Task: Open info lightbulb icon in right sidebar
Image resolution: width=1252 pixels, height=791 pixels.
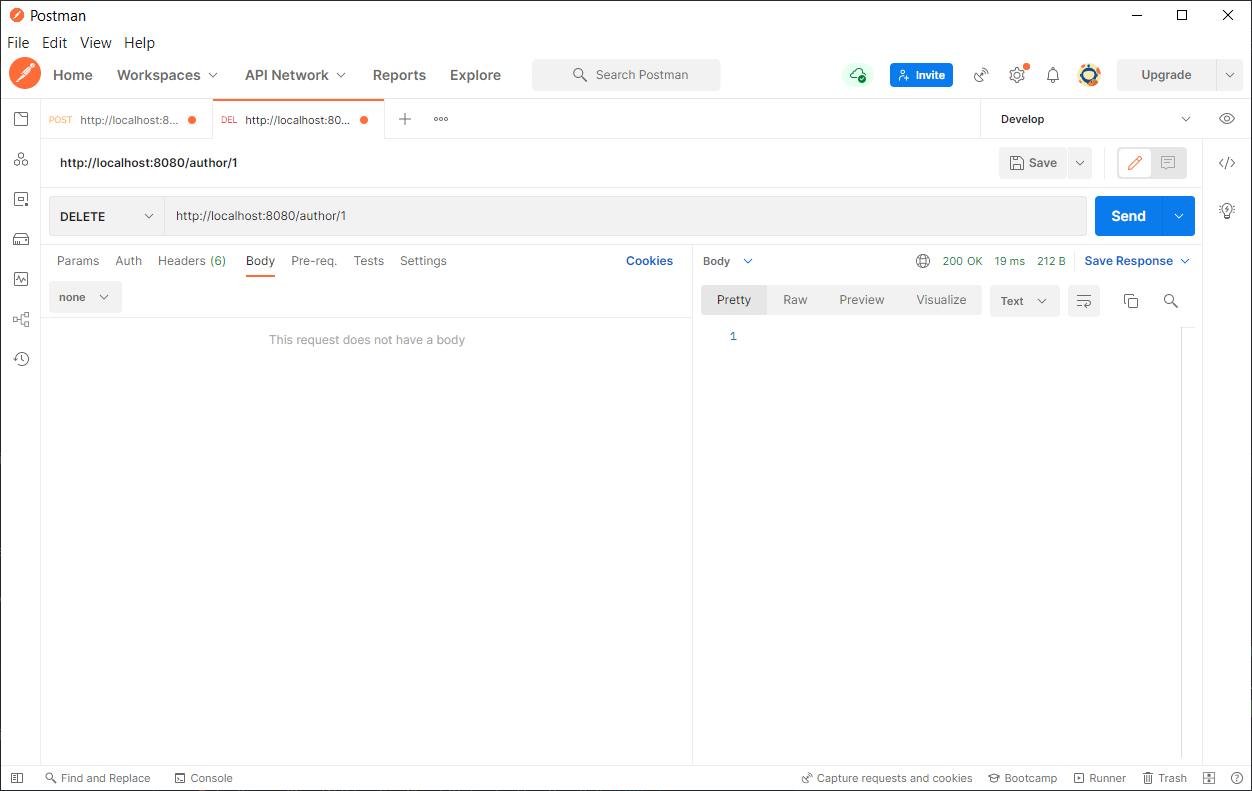Action: (x=1227, y=210)
